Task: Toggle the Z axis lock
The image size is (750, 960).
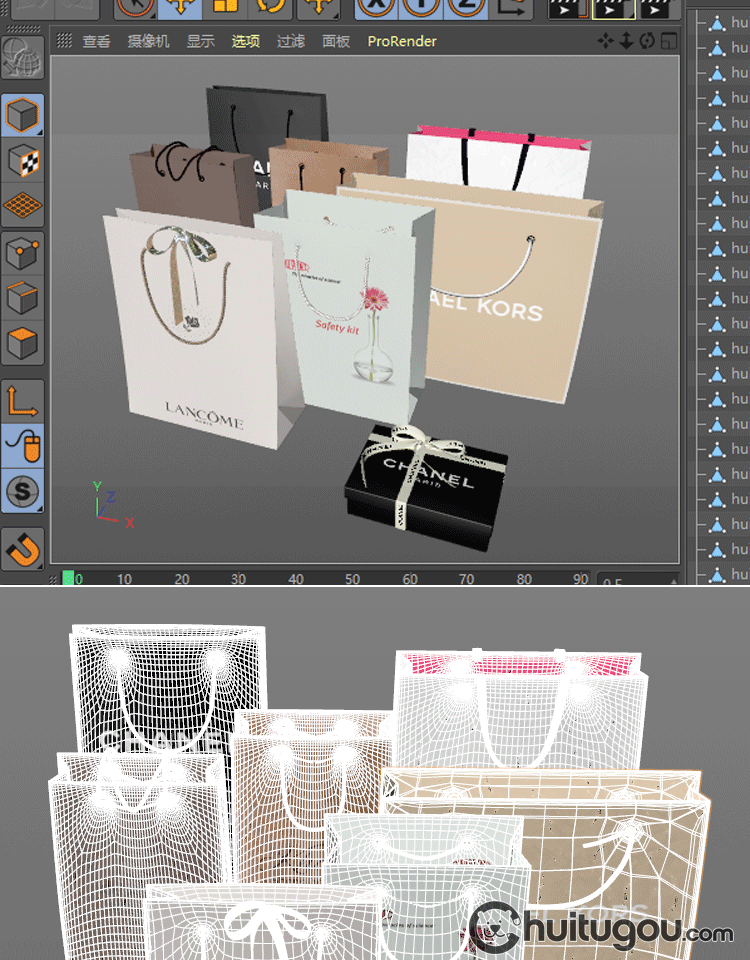Action: [465, 8]
